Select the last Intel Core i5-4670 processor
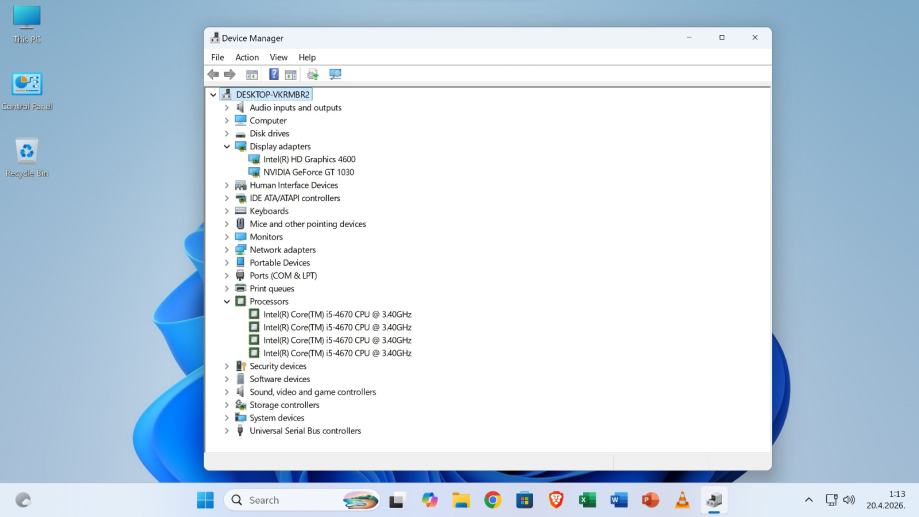Viewport: 919px width, 517px height. point(337,353)
